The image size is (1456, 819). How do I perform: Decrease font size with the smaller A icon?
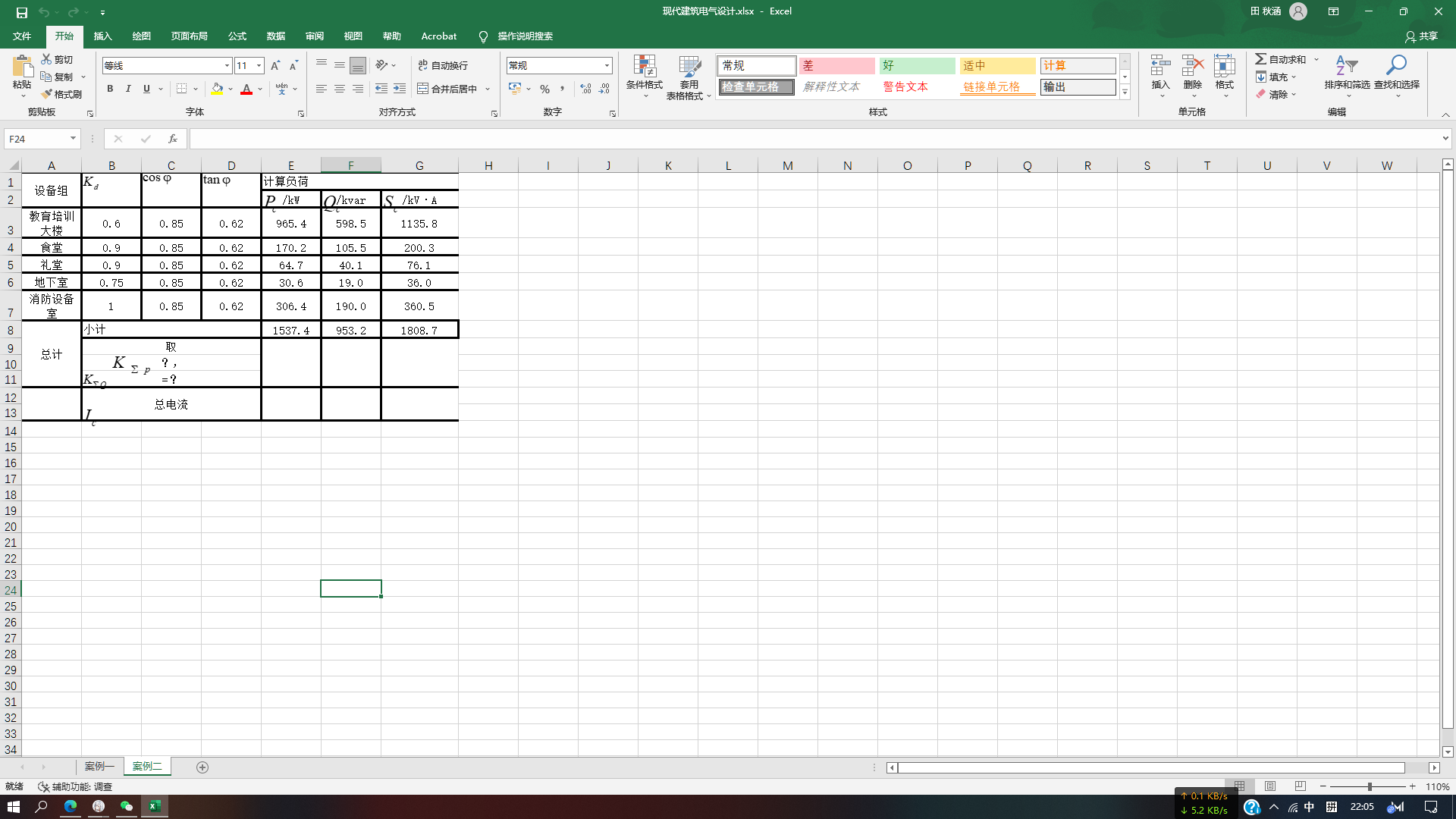coord(293,65)
